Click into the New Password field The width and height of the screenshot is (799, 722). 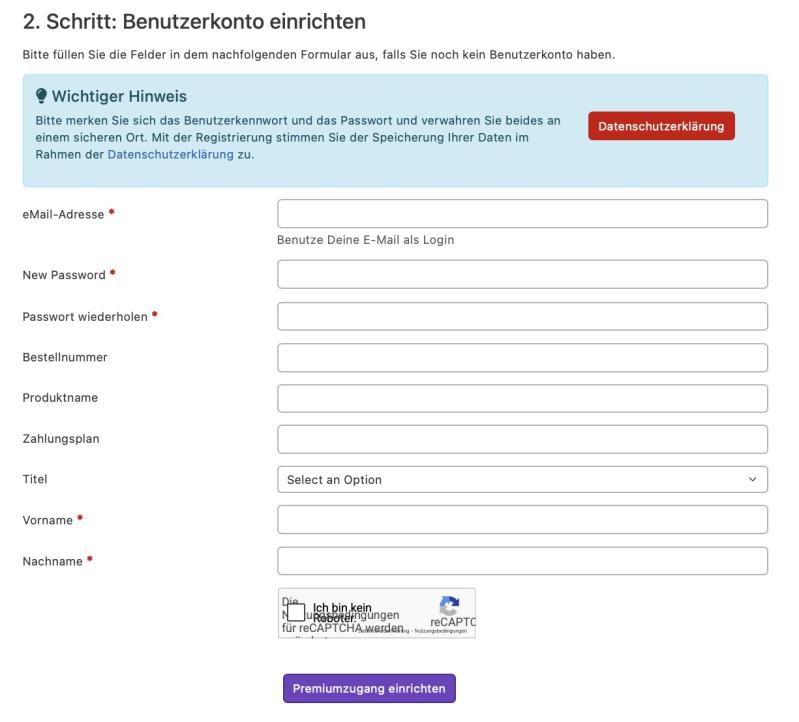coord(522,274)
